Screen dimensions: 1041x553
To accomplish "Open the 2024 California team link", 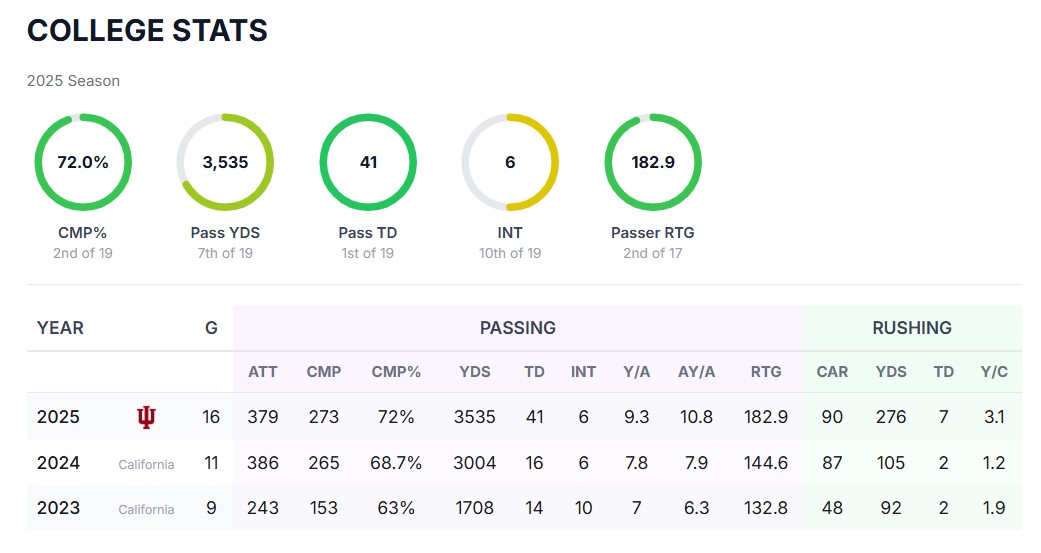I will [146, 464].
